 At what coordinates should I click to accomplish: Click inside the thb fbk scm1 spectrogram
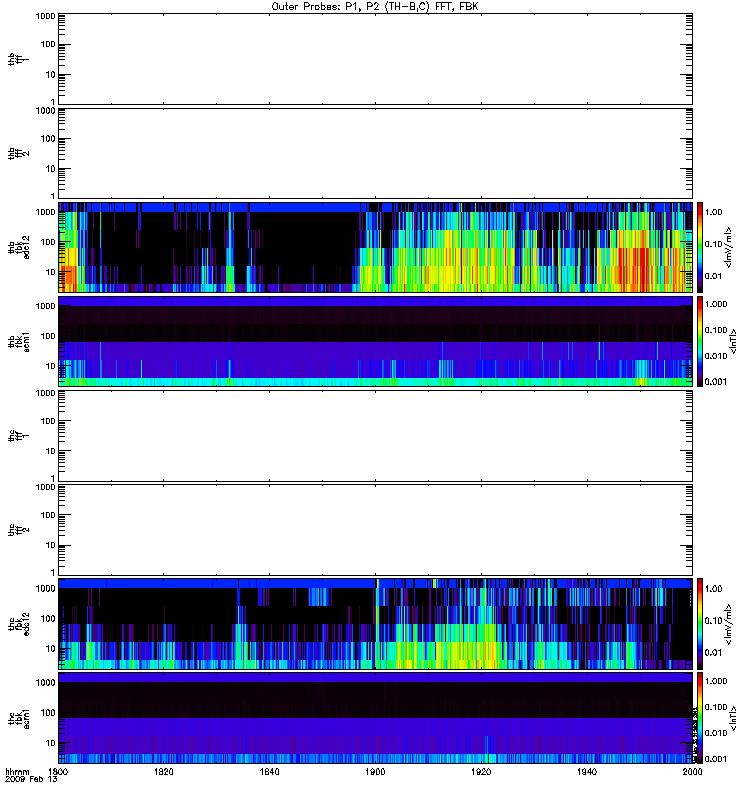[x=375, y=341]
